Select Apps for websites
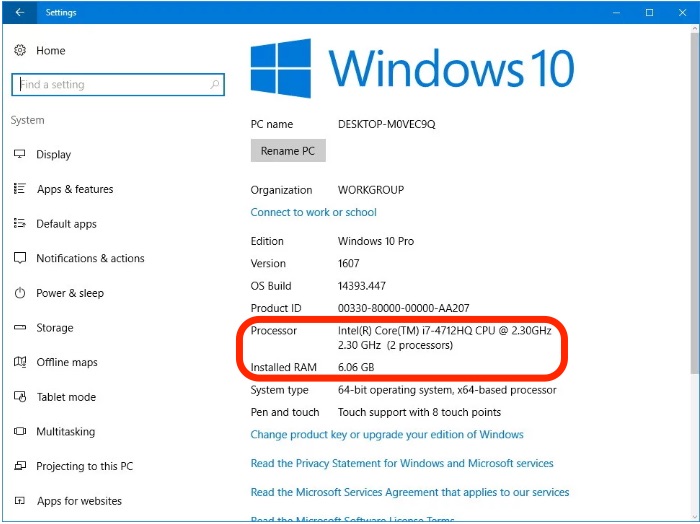Viewport: 700px width, 524px height. pyautogui.click(x=79, y=501)
